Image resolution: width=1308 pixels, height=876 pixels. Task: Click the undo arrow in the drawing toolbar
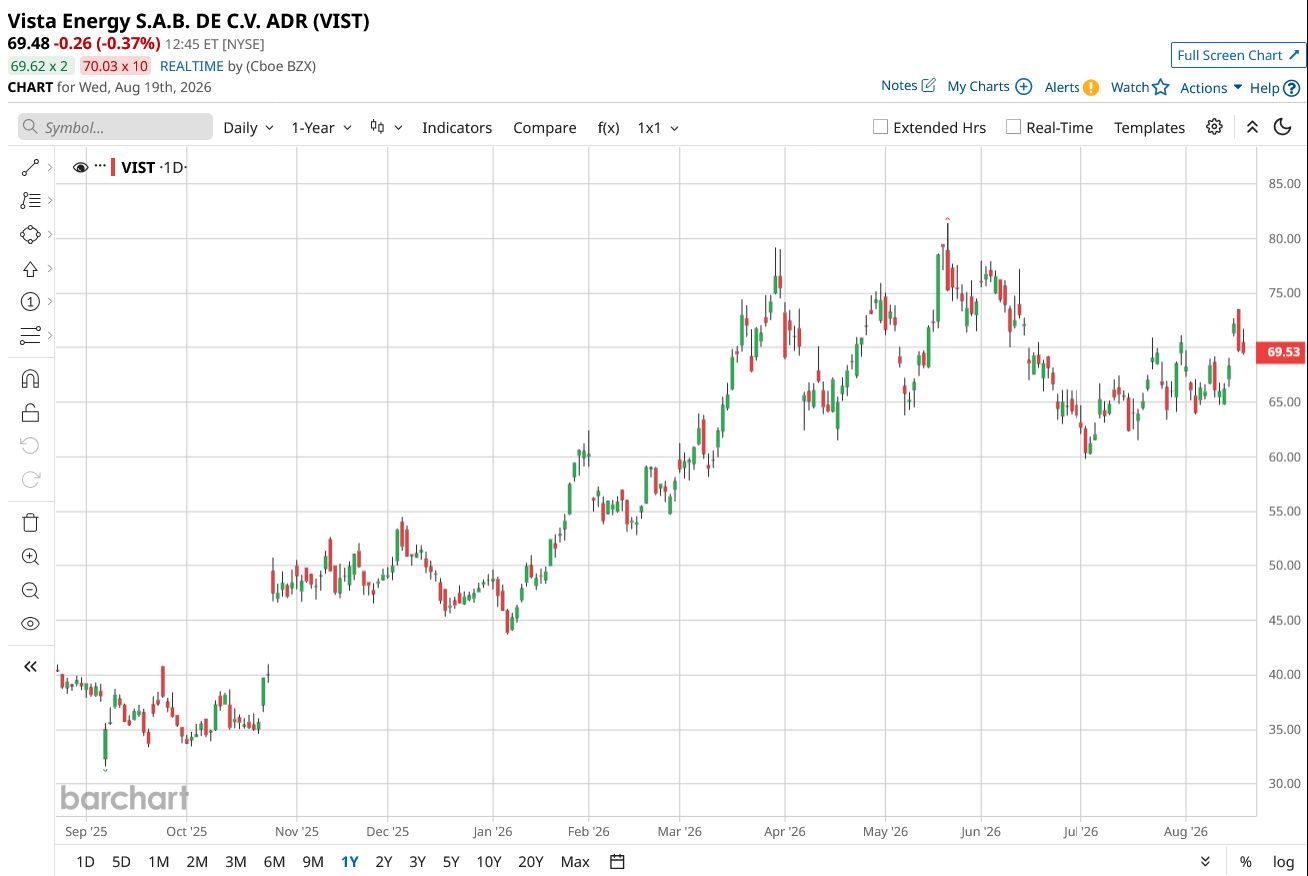pos(30,445)
